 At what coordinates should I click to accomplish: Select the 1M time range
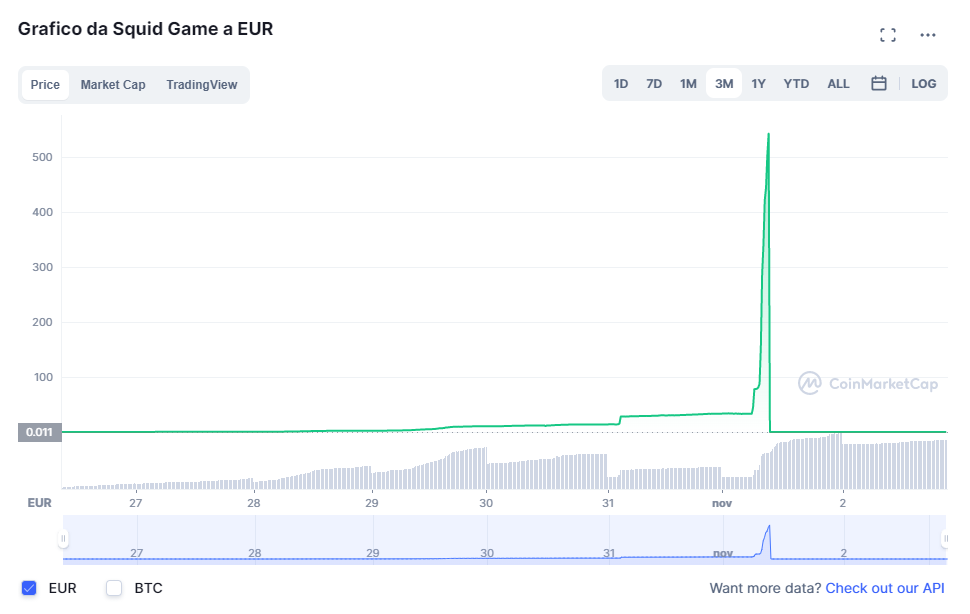(688, 83)
